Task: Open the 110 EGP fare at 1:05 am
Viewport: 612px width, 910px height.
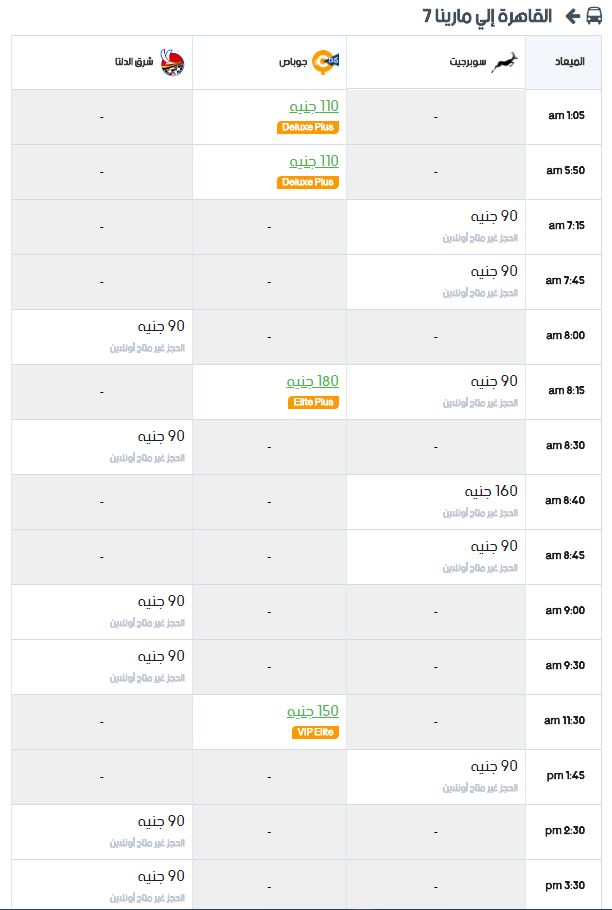Action: pos(314,106)
